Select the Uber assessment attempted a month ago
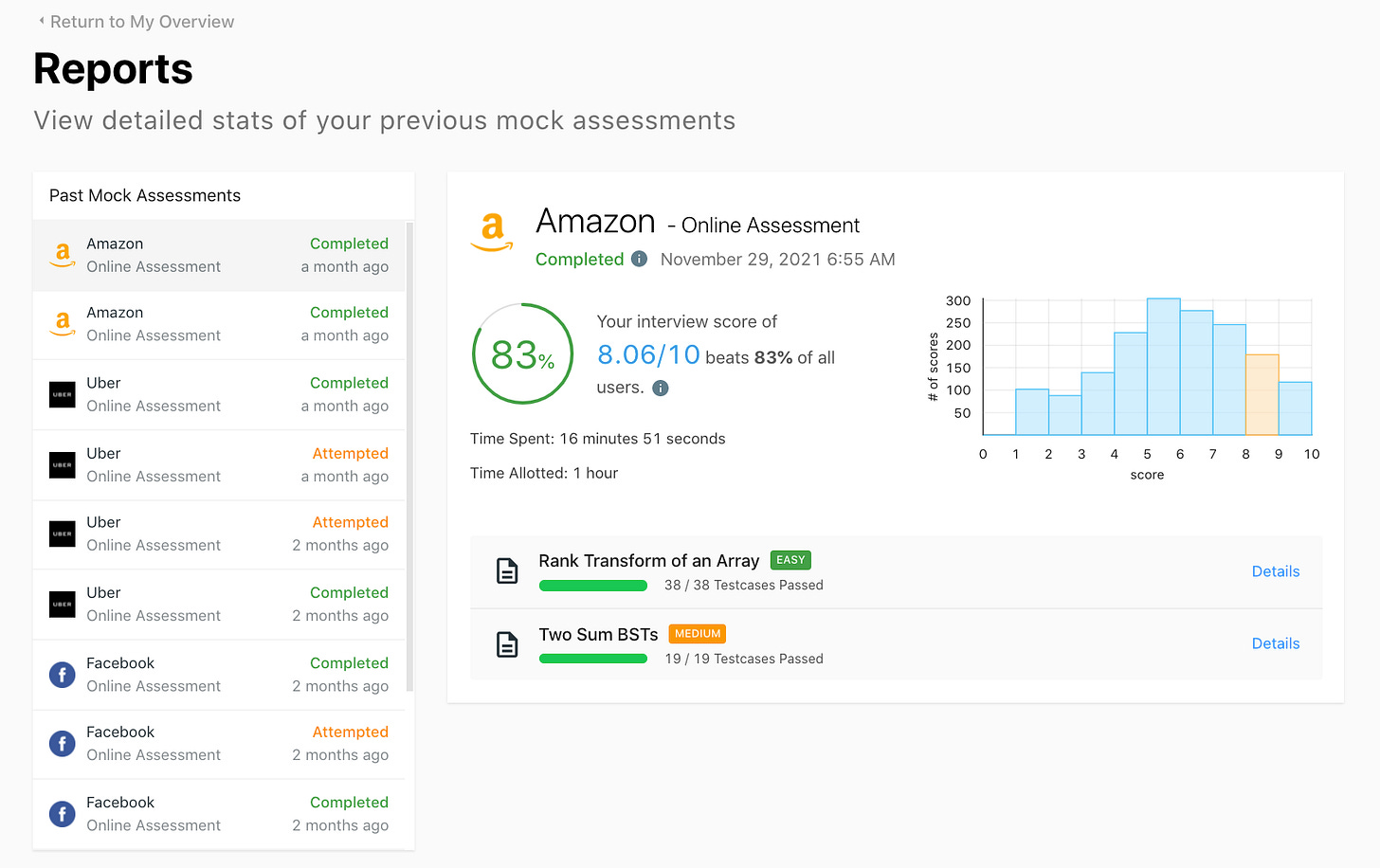 coord(219,465)
